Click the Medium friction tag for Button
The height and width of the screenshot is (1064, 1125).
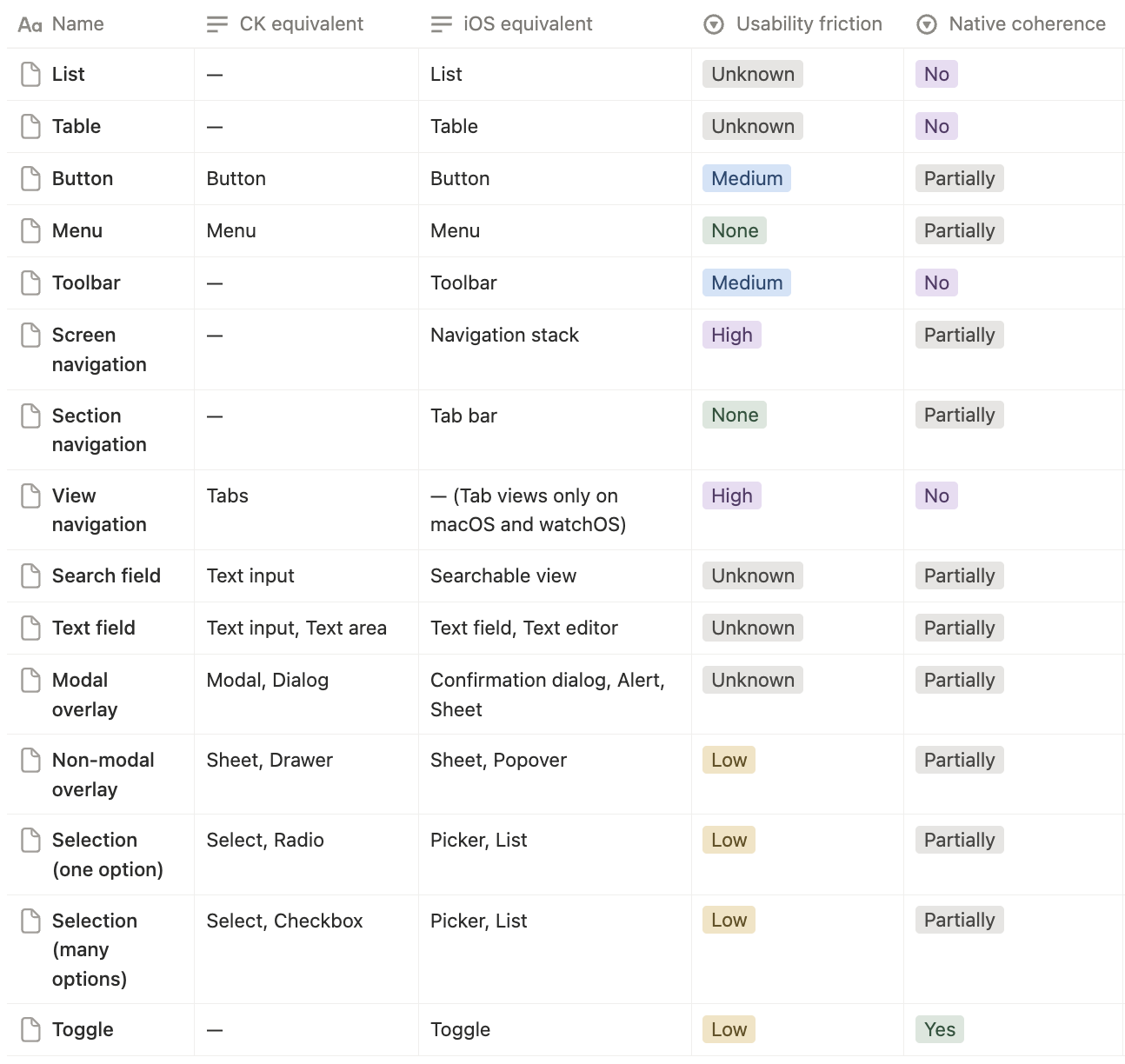[x=746, y=178]
